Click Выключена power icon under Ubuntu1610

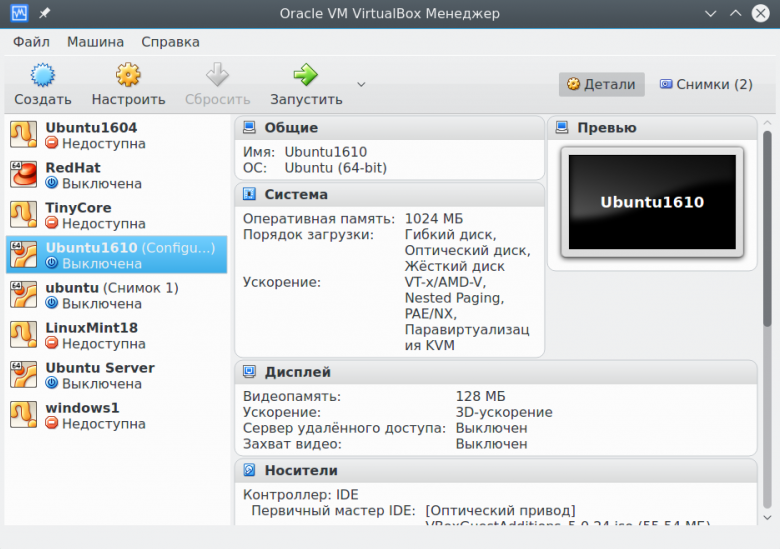tap(52, 263)
